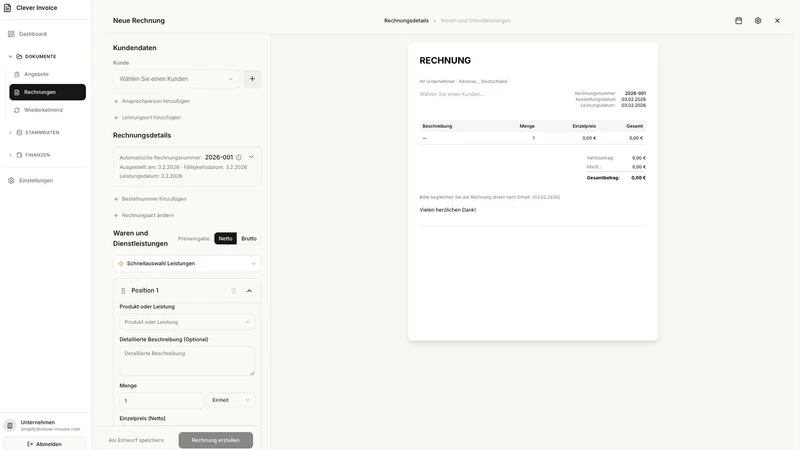Click Rechnung erstellen button

coord(216,440)
